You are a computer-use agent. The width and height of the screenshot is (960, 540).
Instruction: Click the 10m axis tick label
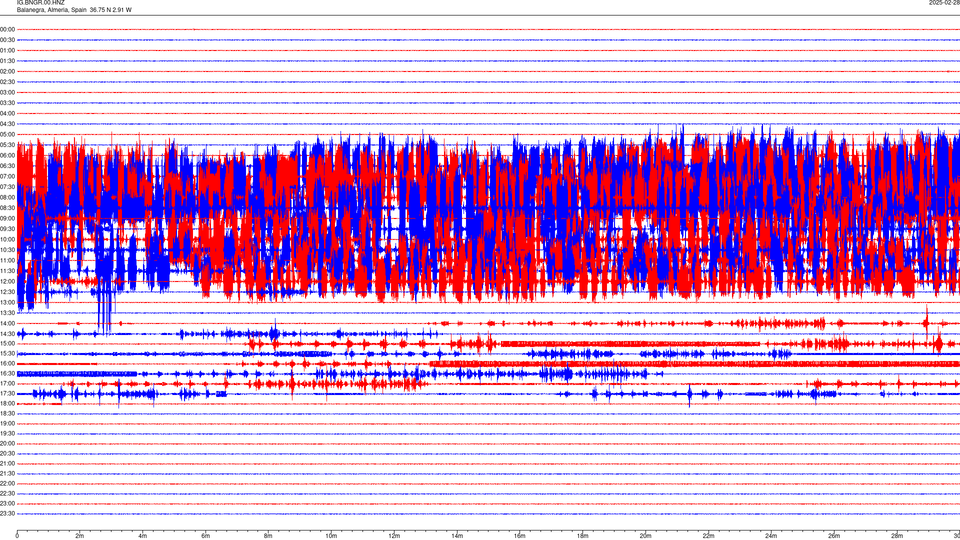331,536
